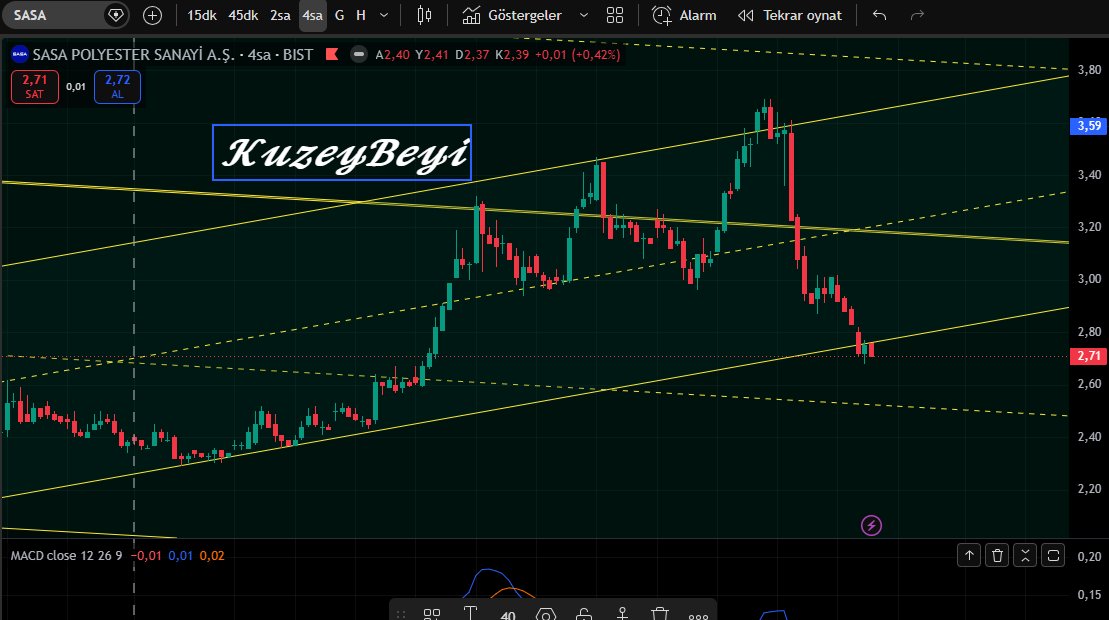Create an Alarm from the toolbar

pyautogui.click(x=684, y=15)
